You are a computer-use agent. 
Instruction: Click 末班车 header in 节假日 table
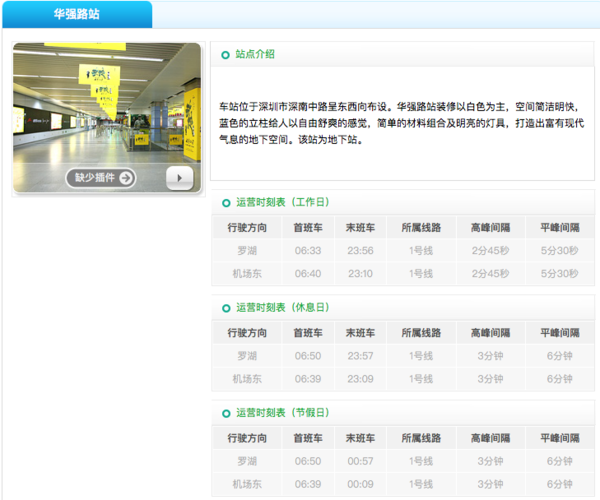pyautogui.click(x=360, y=438)
